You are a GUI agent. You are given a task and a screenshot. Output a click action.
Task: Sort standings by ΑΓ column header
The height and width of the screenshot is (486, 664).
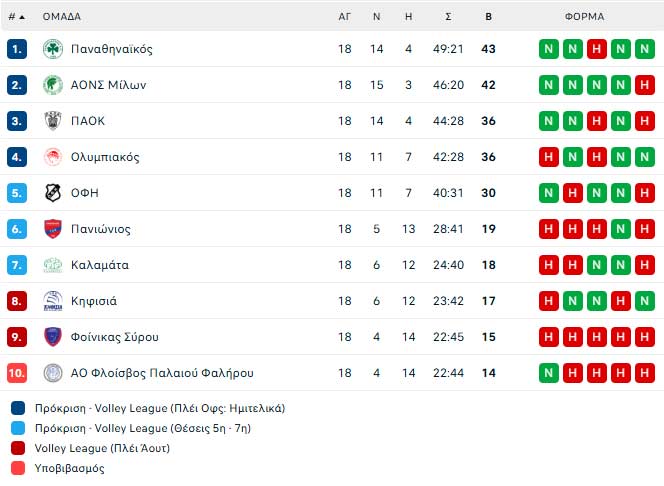345,17
